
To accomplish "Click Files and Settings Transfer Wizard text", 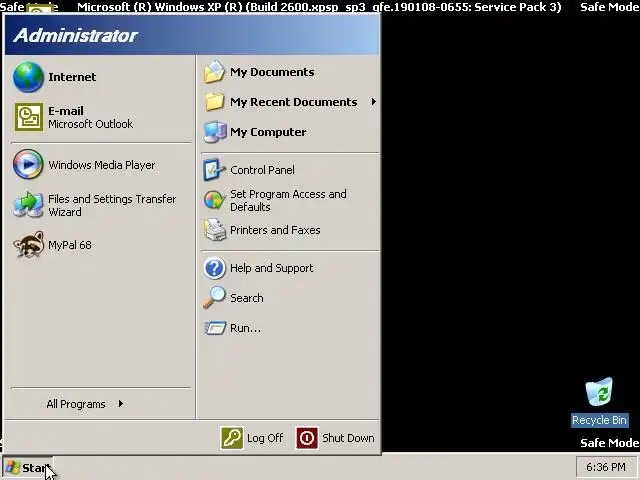I will tap(112, 205).
